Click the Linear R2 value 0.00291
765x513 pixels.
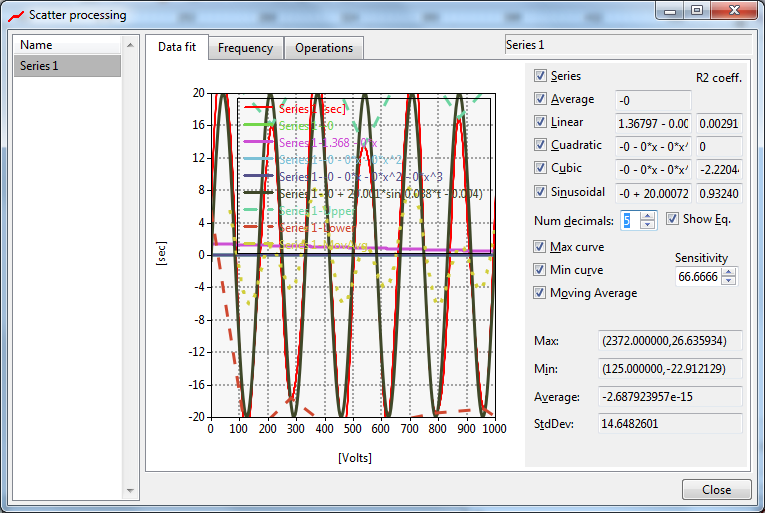pos(719,123)
